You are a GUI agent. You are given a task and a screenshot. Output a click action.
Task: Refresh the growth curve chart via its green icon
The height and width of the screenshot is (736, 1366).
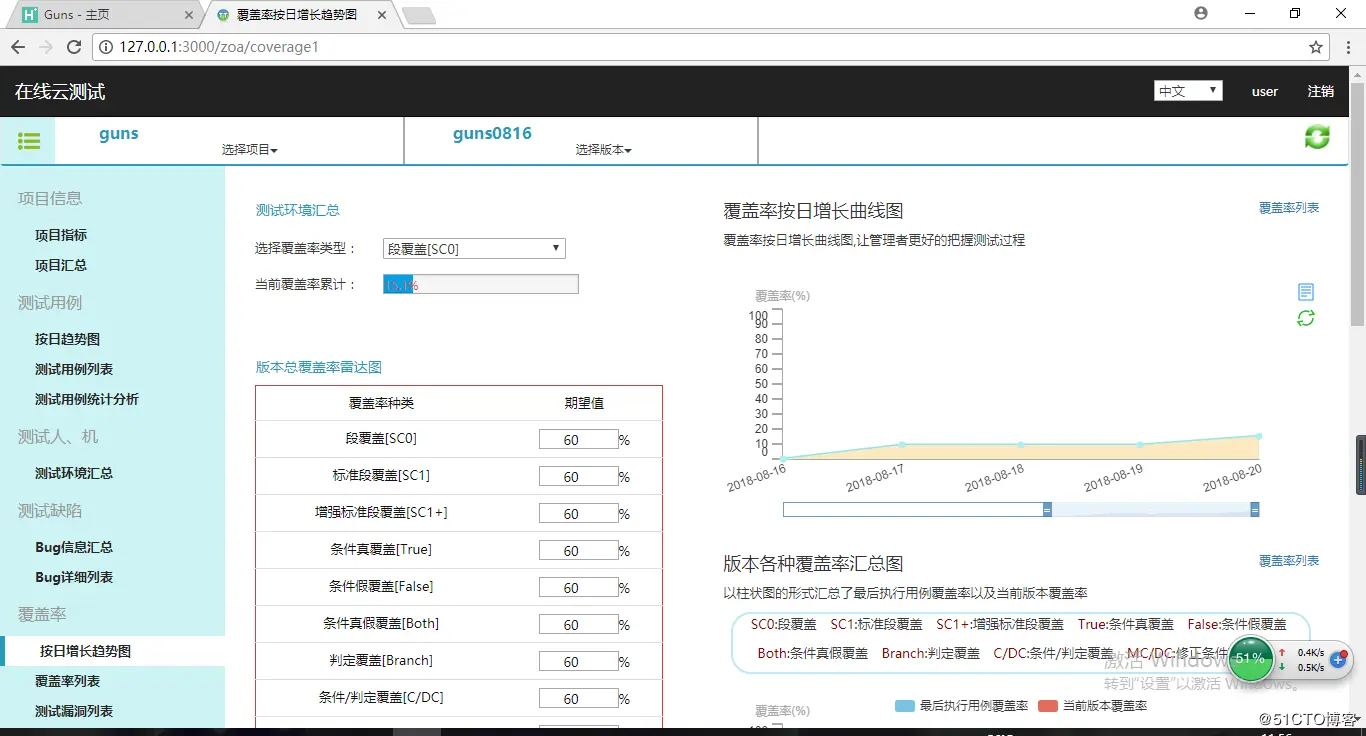pyautogui.click(x=1306, y=318)
